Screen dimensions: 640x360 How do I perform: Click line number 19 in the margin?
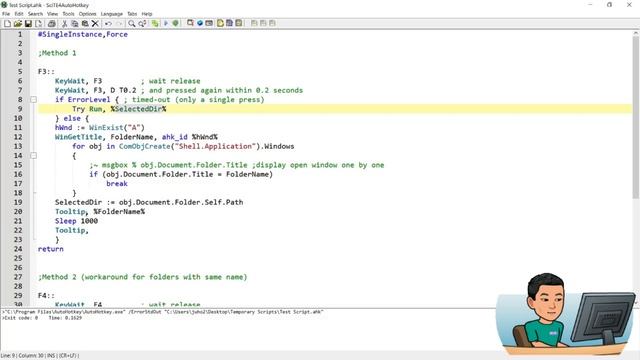coord(18,202)
